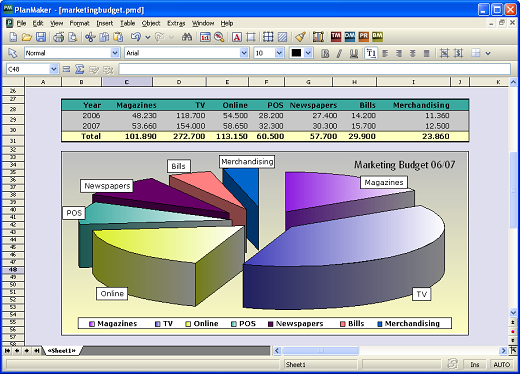The image size is (520, 374).
Task: Jump to the first sheet tab arrow
Action: pos(7,351)
